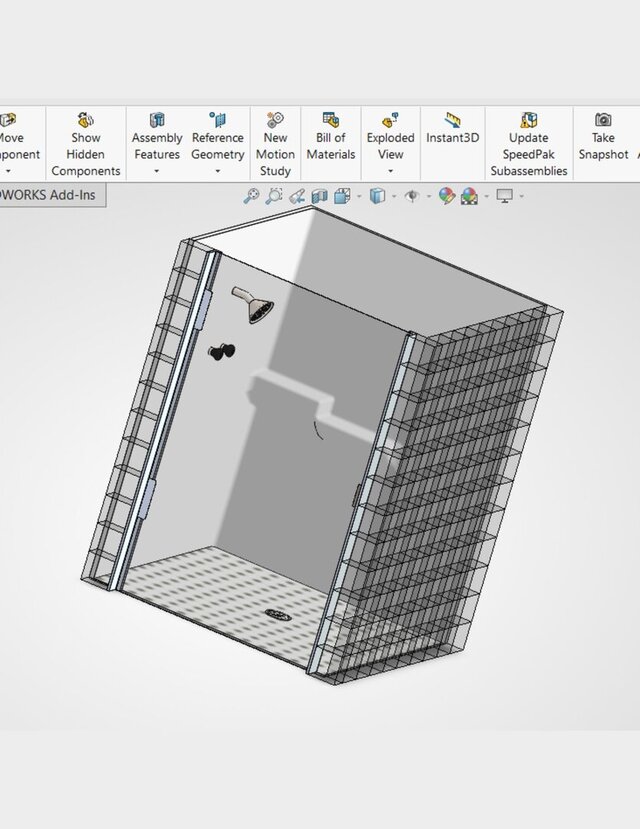640x829 pixels.
Task: Toggle the Hide/Show Items eye icon
Action: (x=412, y=196)
